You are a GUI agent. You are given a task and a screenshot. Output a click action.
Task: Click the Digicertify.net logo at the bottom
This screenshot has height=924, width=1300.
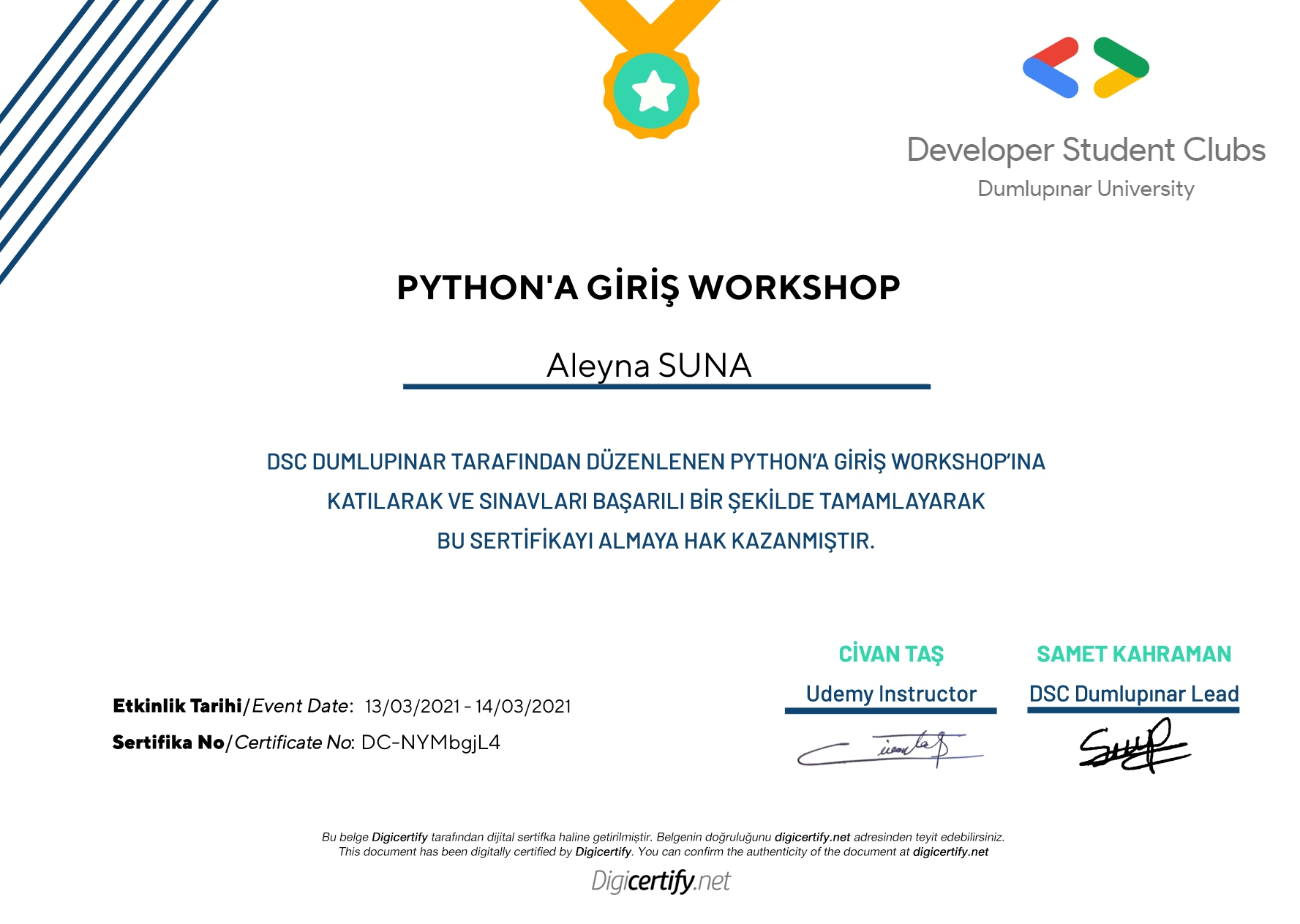point(661,881)
